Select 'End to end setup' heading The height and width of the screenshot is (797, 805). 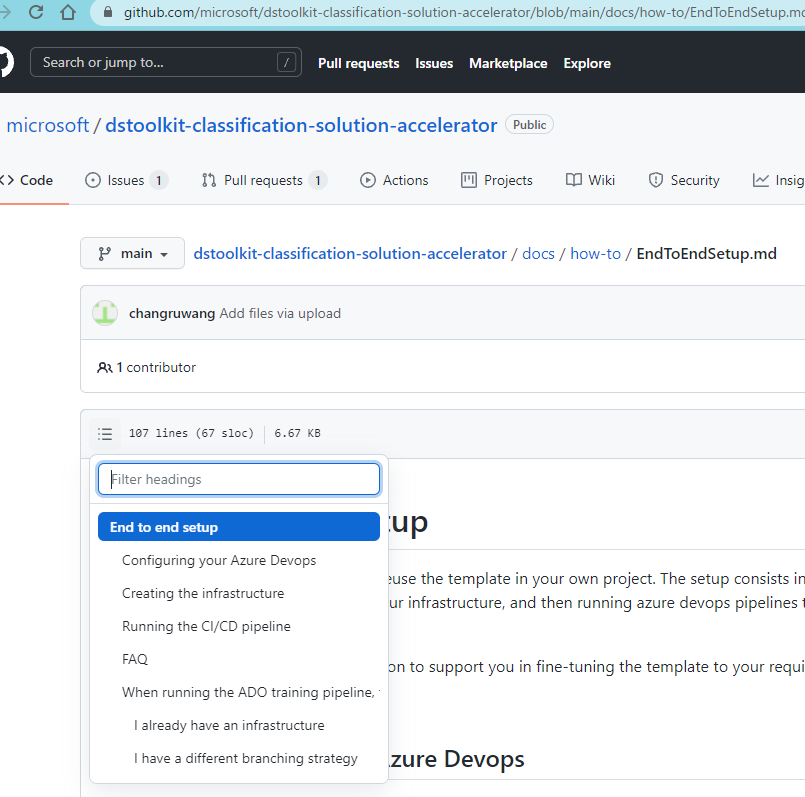pyautogui.click(x=239, y=527)
